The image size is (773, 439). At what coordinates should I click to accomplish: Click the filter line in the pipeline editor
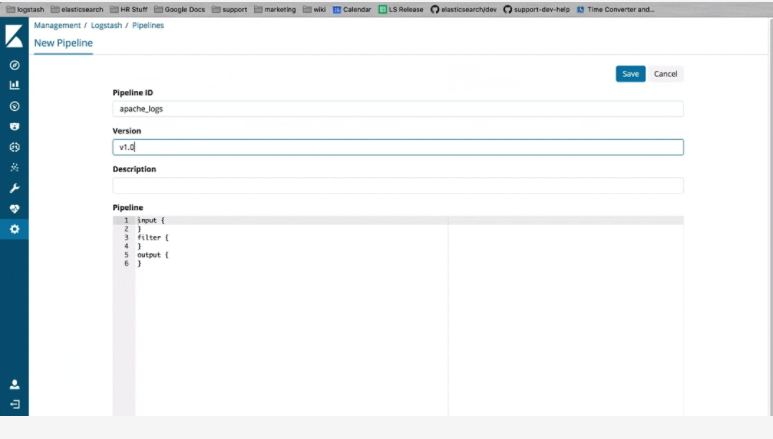[153, 237]
